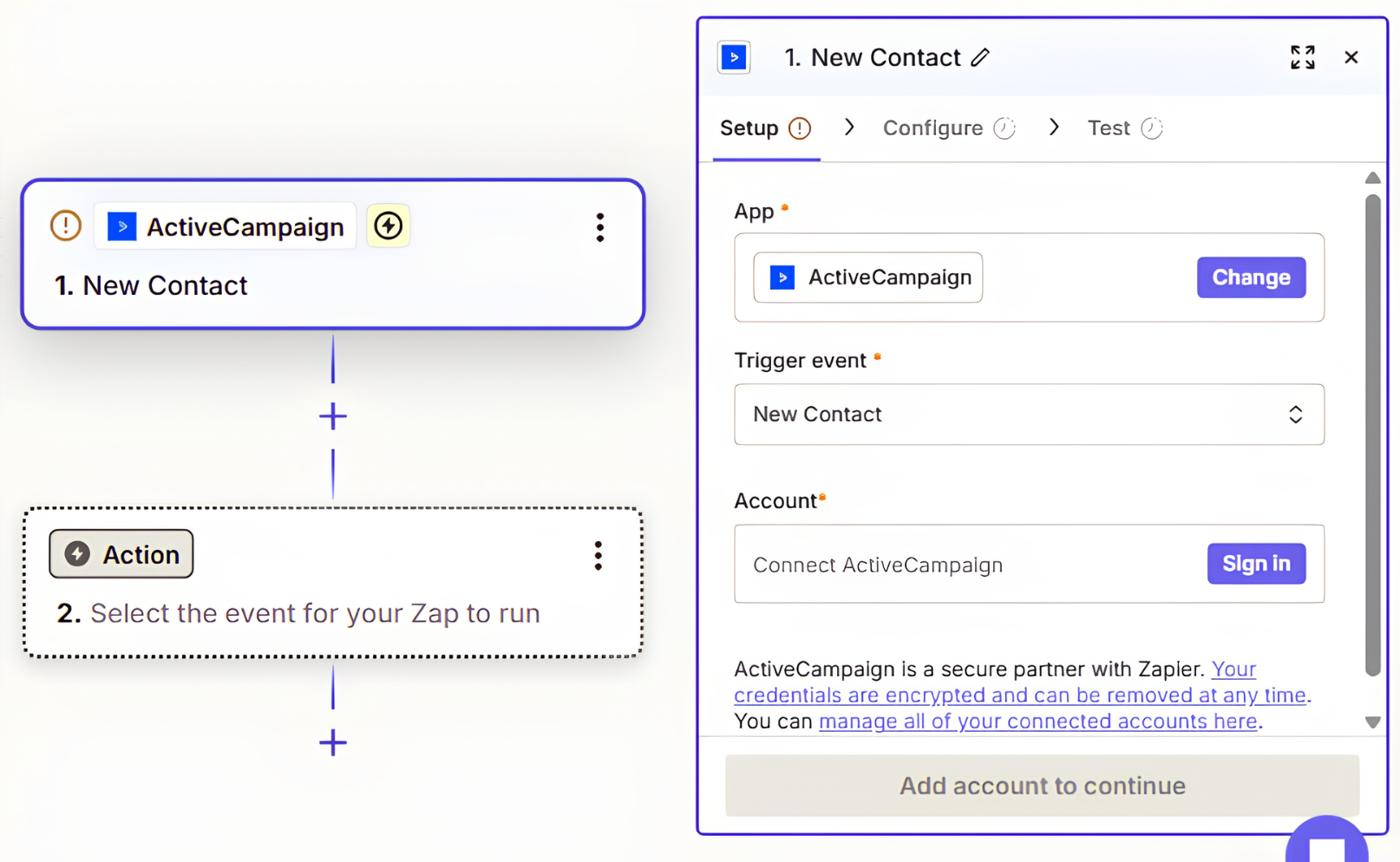The width and height of the screenshot is (1400, 862).
Task: Click the chevron between Setup and Configure
Action: 849,127
